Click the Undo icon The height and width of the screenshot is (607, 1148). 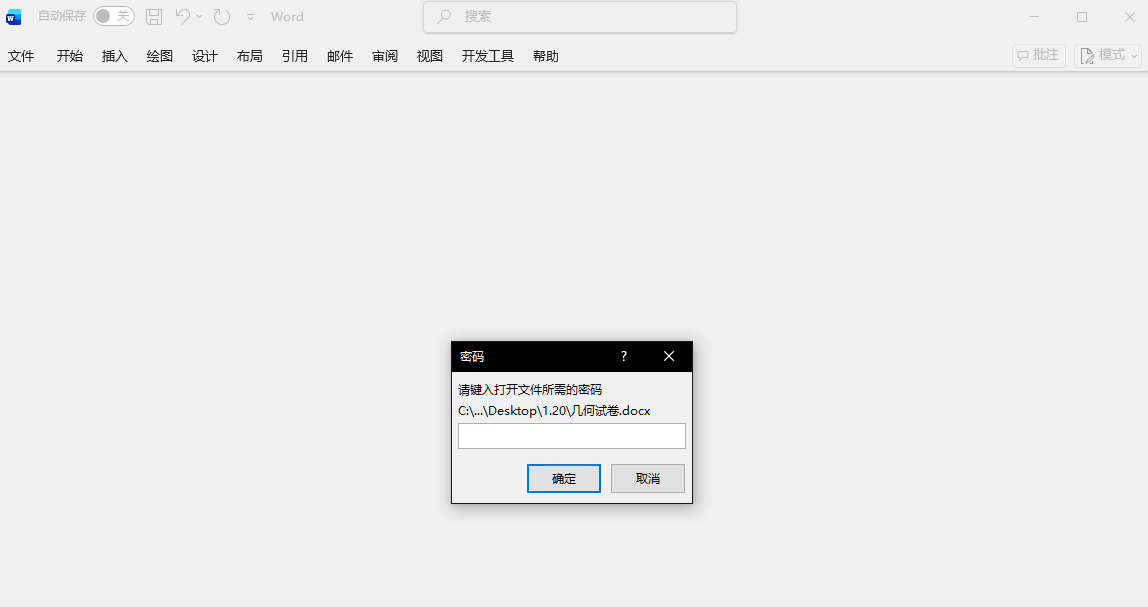click(x=185, y=16)
